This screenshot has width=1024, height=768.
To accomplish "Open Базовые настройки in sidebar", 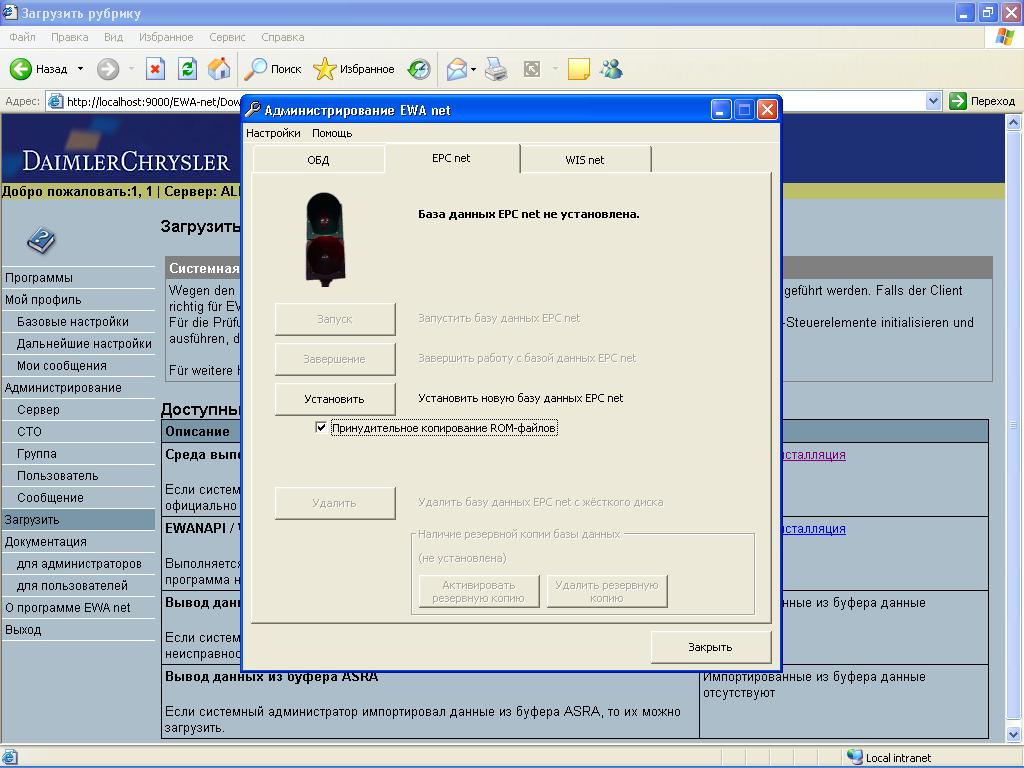I will (x=72, y=322).
